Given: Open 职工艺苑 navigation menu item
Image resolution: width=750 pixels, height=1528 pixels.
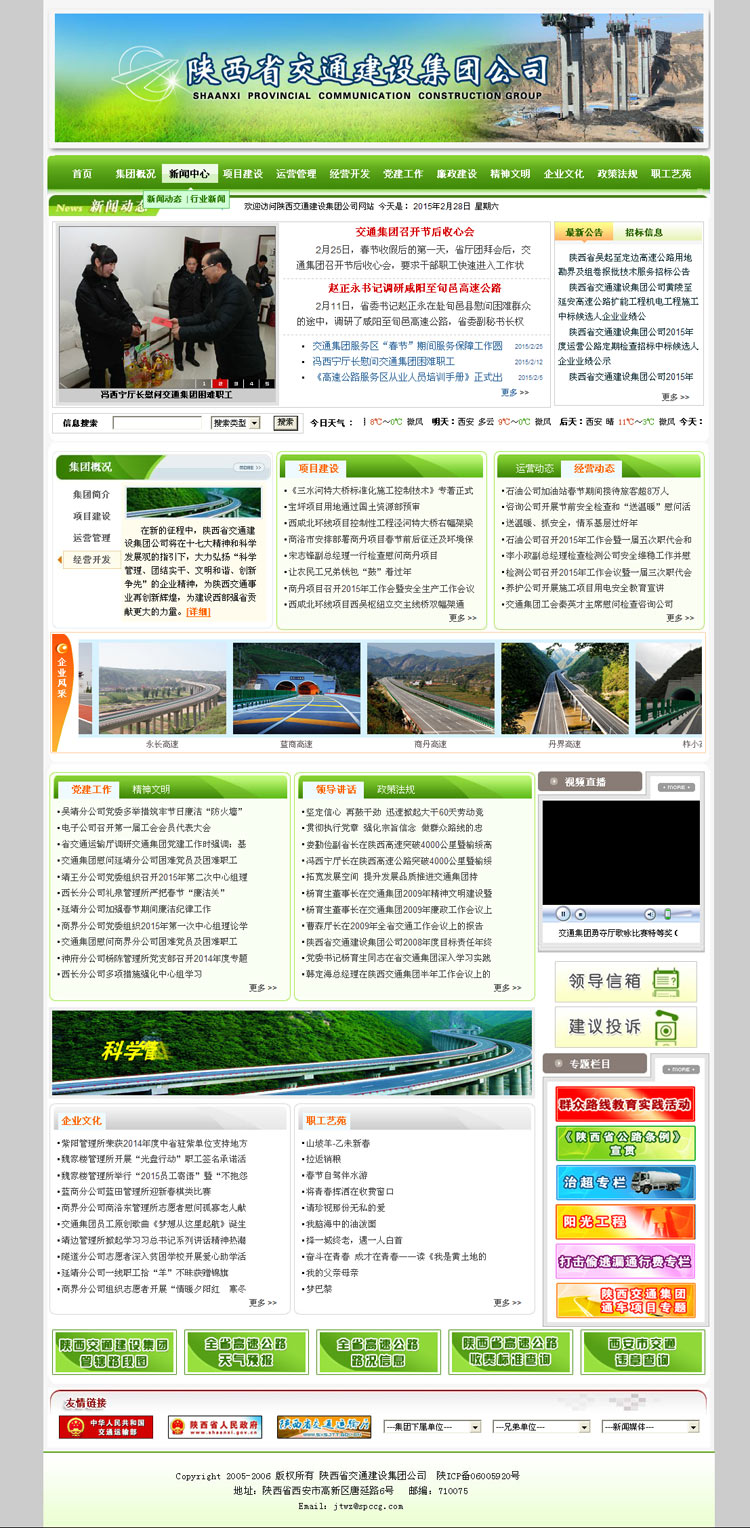Looking at the screenshot, I should (671, 174).
